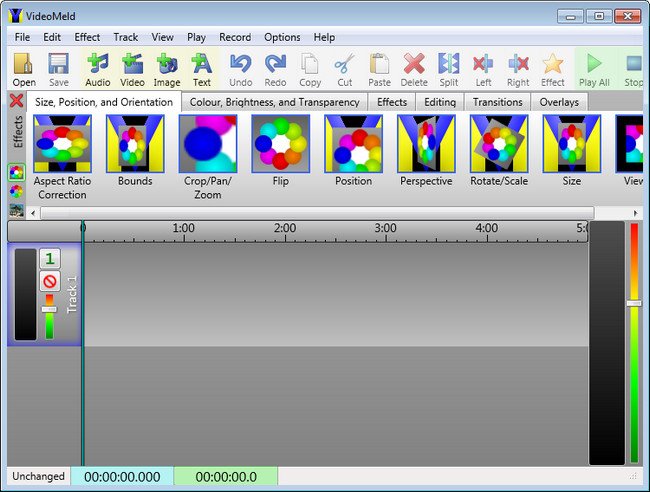Switch to the Editing tab

[440, 102]
